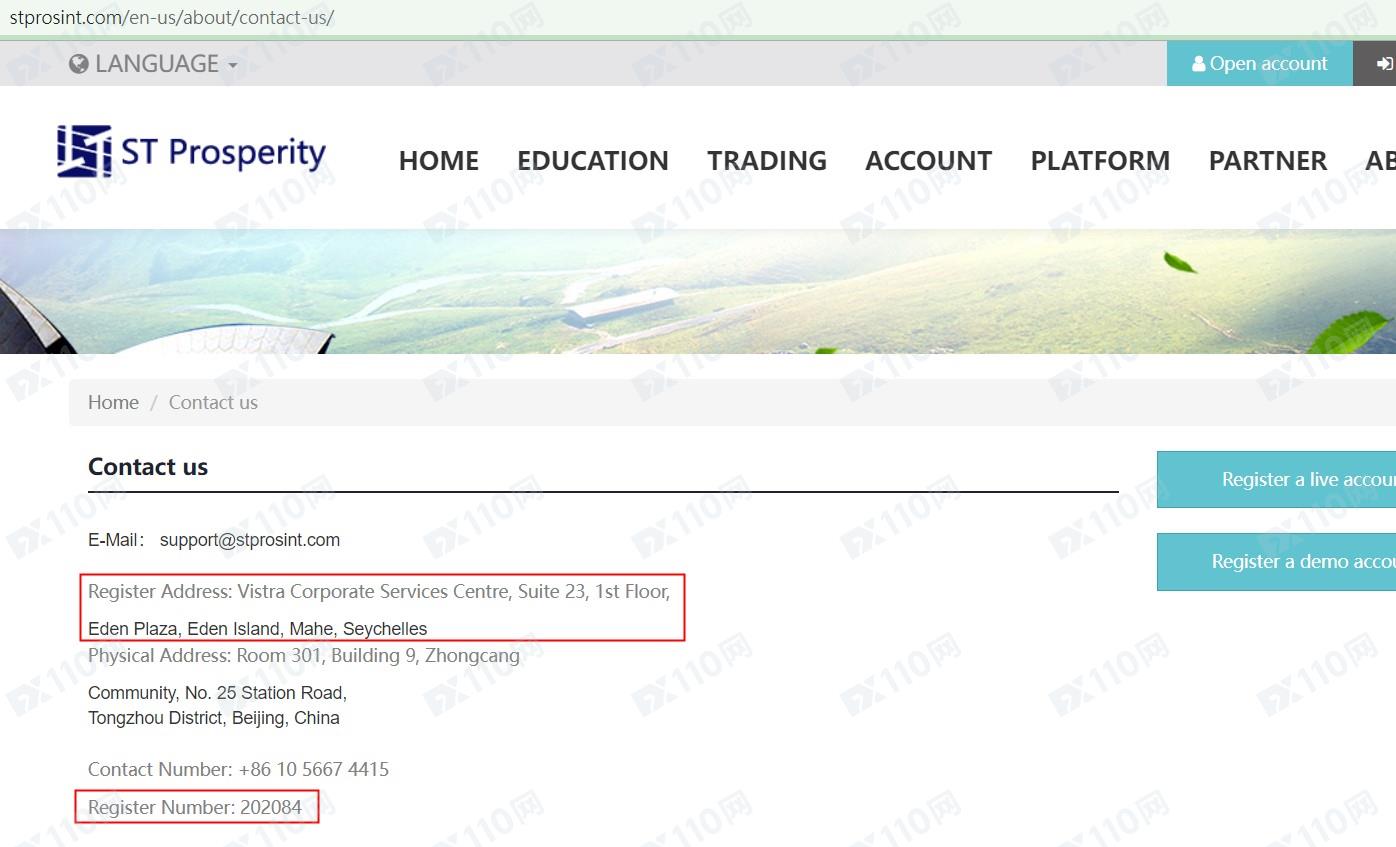Click the green landscape banner image
The width and height of the screenshot is (1396, 847).
tap(698, 292)
